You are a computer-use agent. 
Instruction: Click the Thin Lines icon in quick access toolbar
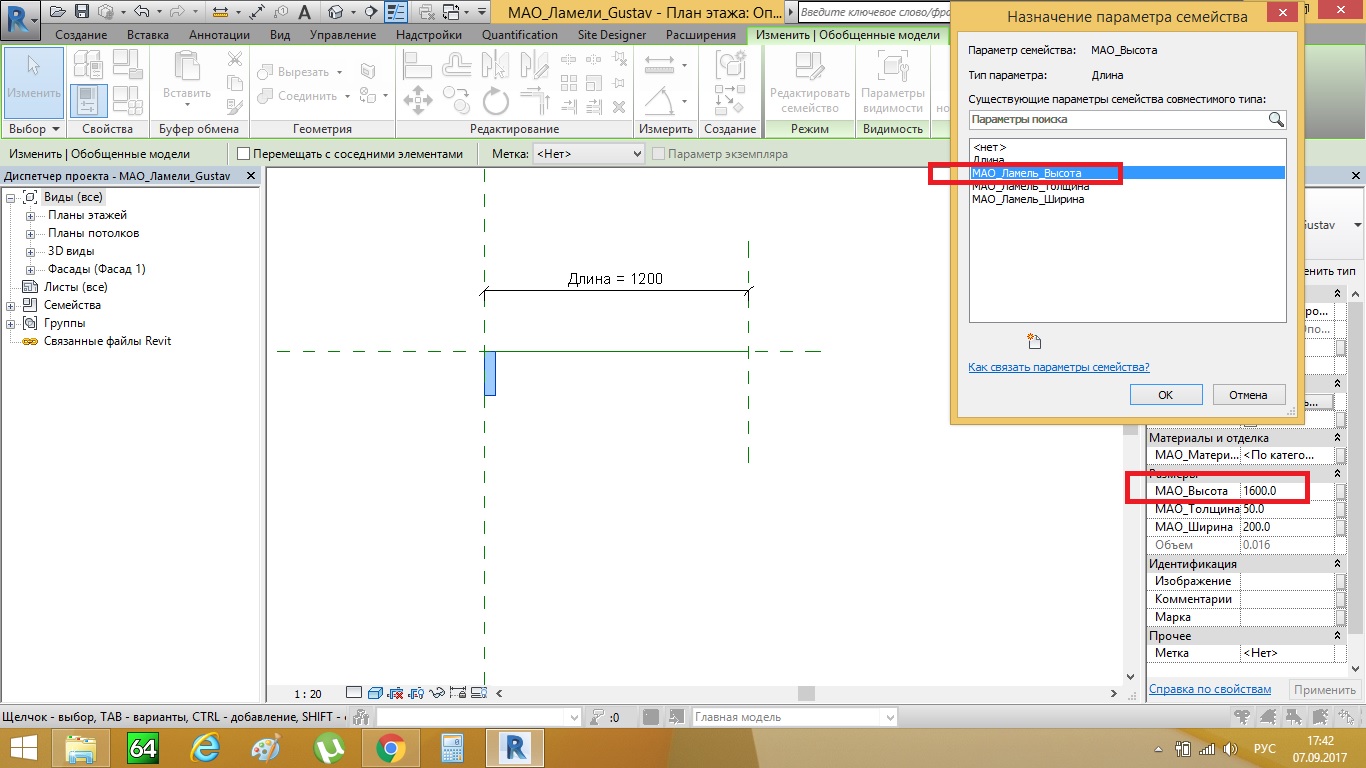[x=396, y=12]
